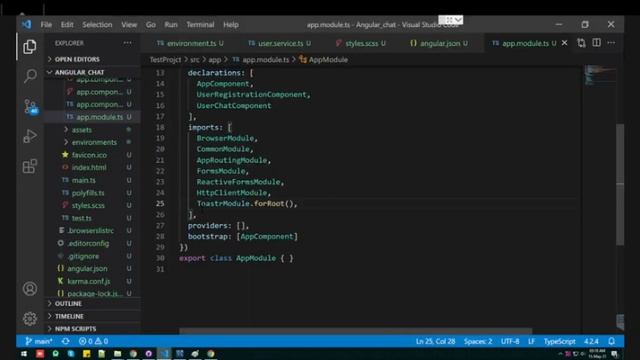Open Explorer views and more actions ellipsis
This screenshot has width=640, height=360.
(x=127, y=43)
